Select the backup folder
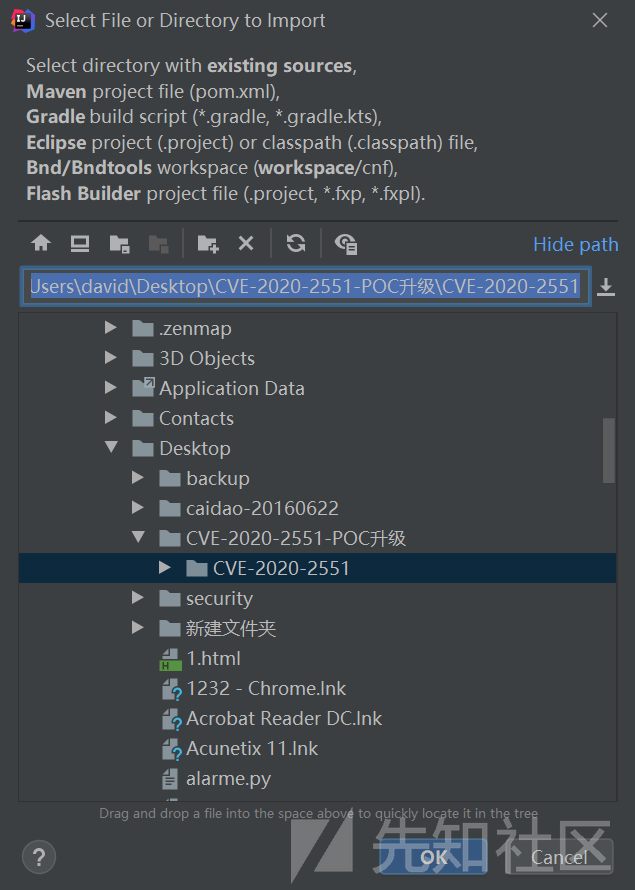Viewport: 635px width, 890px height. pos(218,478)
